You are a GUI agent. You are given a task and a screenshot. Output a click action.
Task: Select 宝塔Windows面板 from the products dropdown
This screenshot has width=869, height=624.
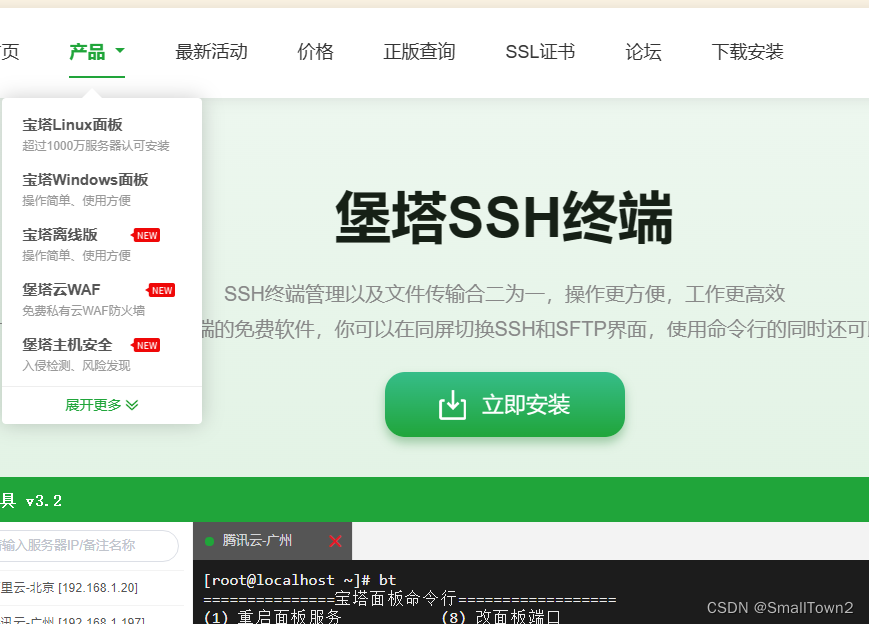click(85, 180)
